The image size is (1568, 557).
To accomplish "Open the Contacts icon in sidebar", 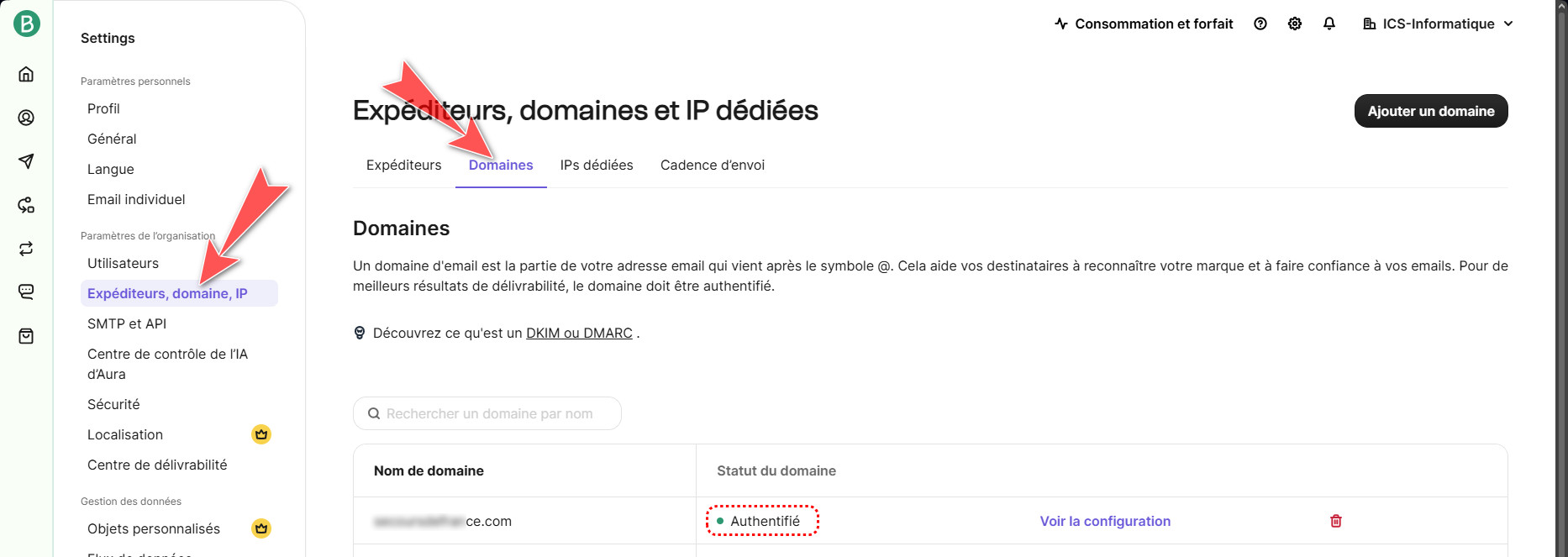I will coord(26,118).
